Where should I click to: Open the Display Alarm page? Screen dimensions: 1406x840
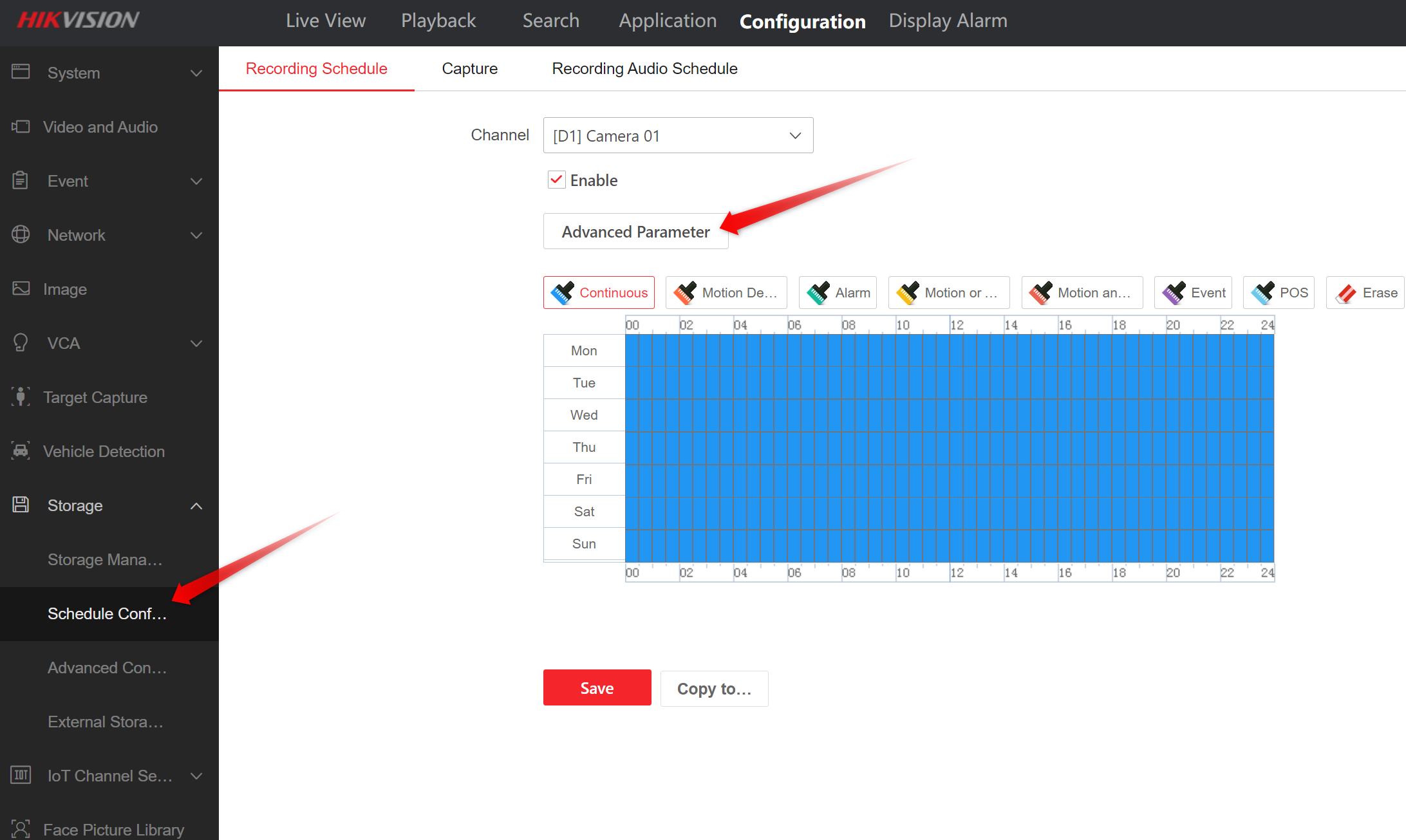(x=948, y=21)
